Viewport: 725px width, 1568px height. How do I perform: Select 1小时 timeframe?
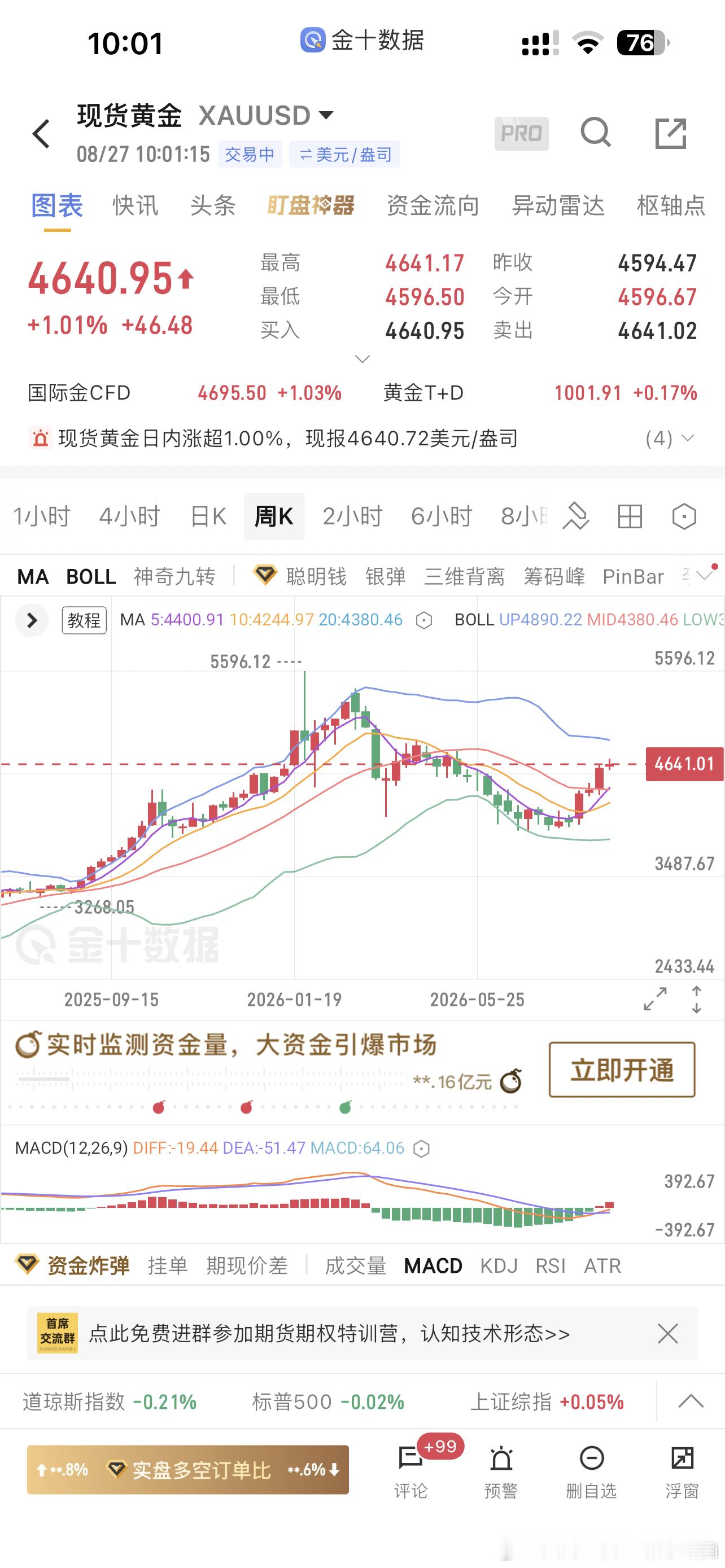[42, 516]
